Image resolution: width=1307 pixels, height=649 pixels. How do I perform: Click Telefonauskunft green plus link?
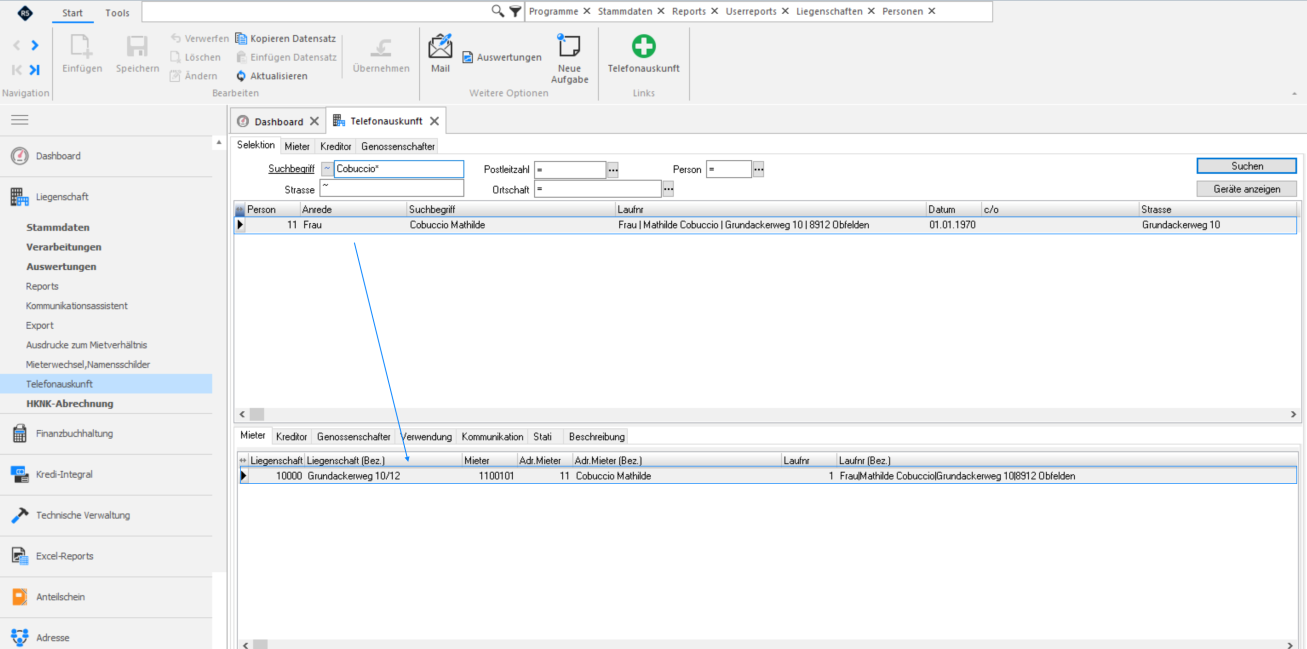tap(644, 54)
